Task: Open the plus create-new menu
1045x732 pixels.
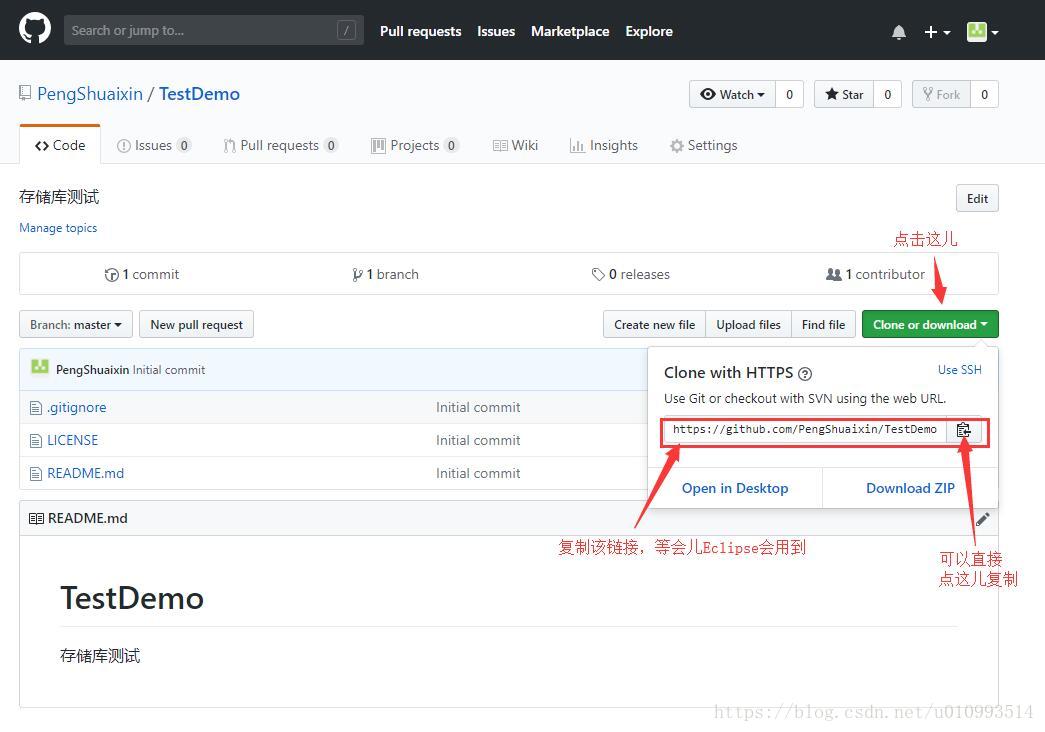Action: click(936, 32)
